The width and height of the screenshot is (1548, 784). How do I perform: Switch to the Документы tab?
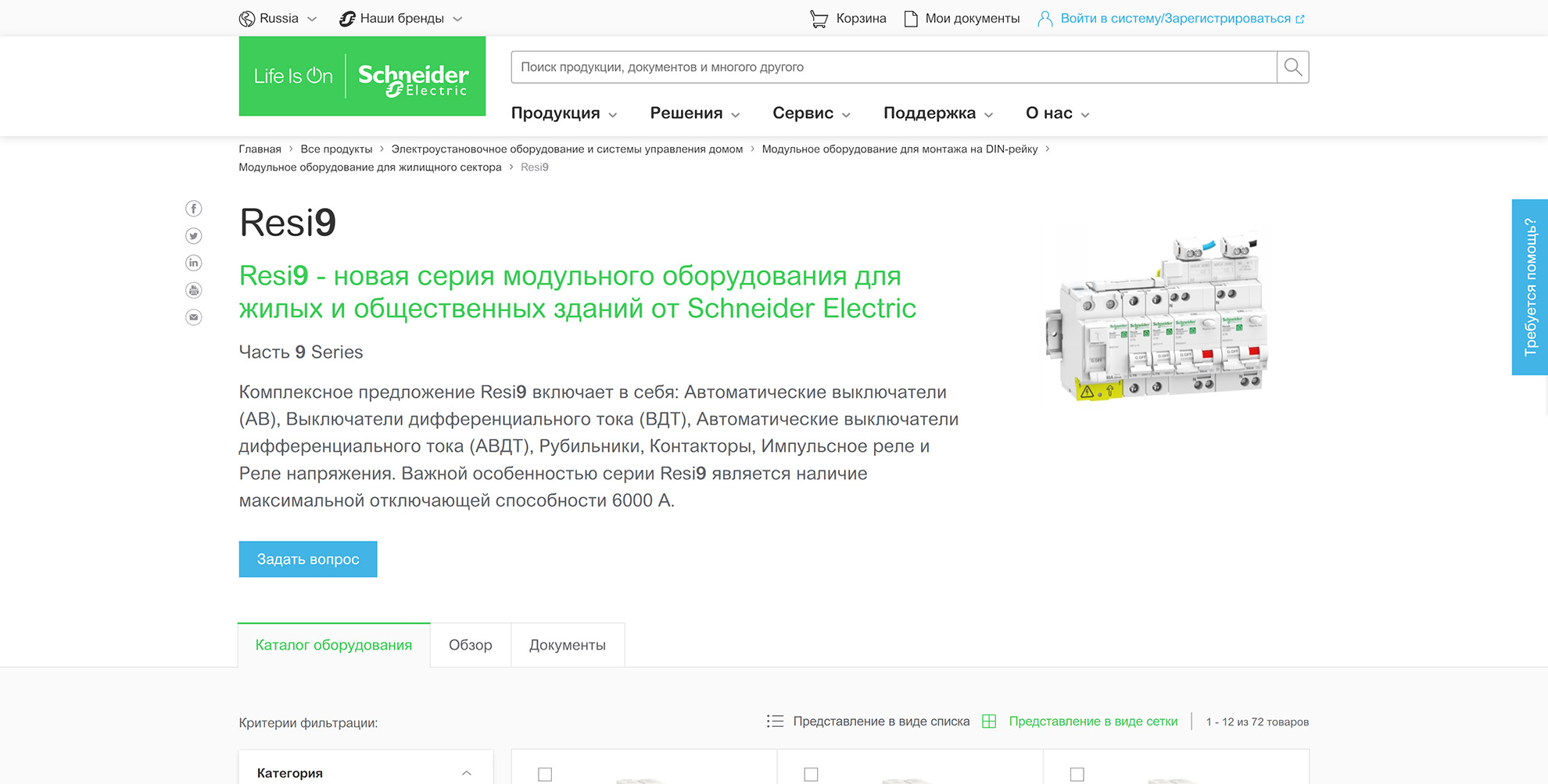(568, 645)
